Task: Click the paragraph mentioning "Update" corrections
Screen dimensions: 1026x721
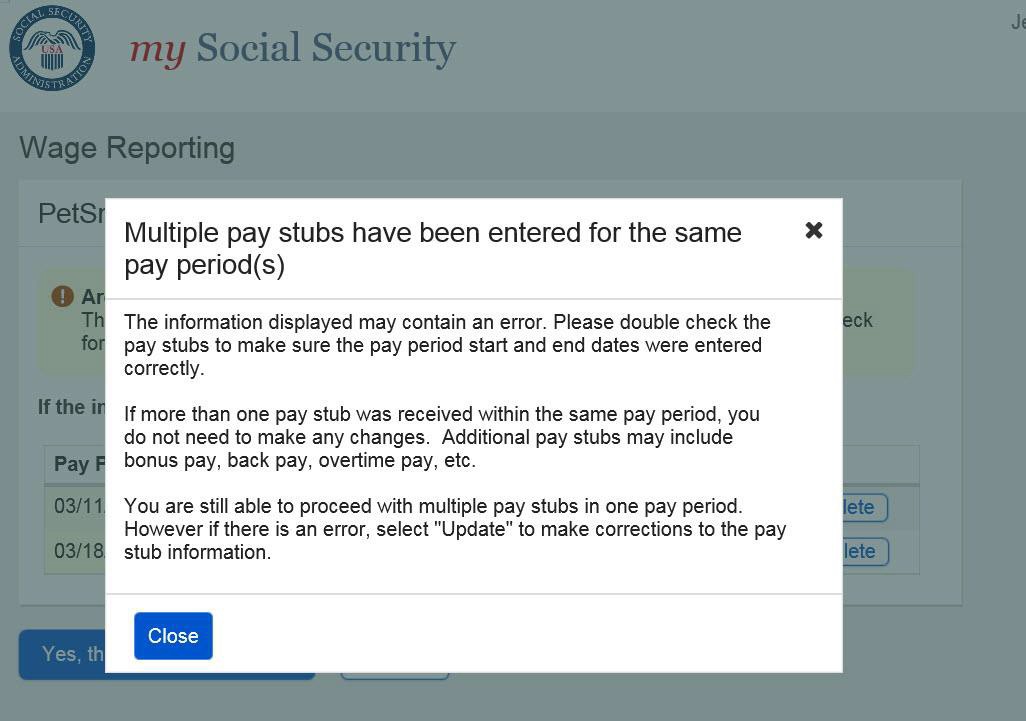Action: click(x=455, y=529)
